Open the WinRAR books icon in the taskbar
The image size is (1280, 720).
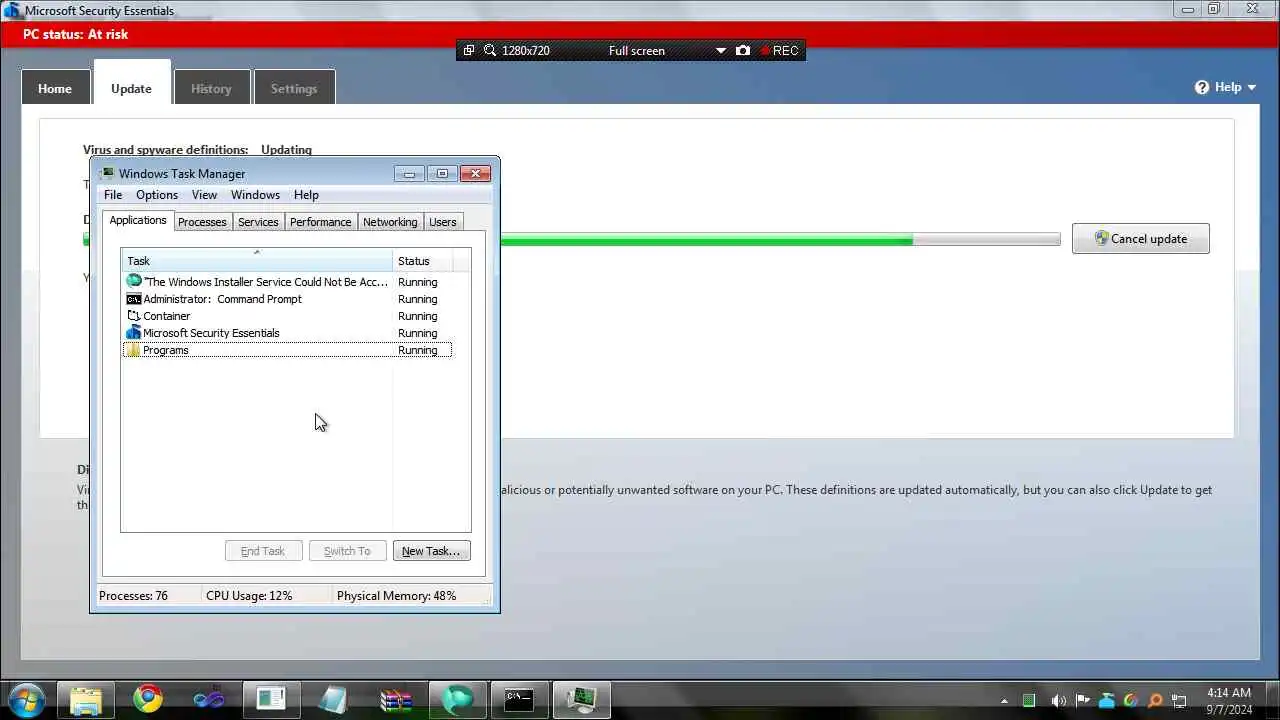396,699
